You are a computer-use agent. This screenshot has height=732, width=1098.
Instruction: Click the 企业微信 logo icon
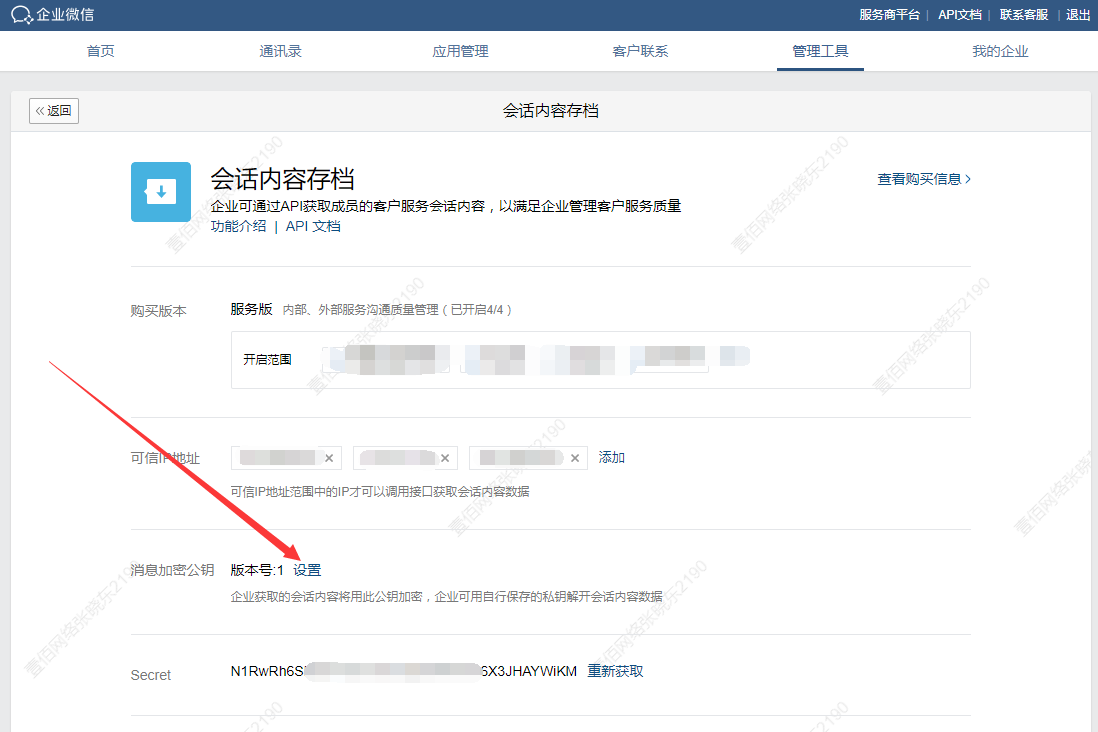22,15
